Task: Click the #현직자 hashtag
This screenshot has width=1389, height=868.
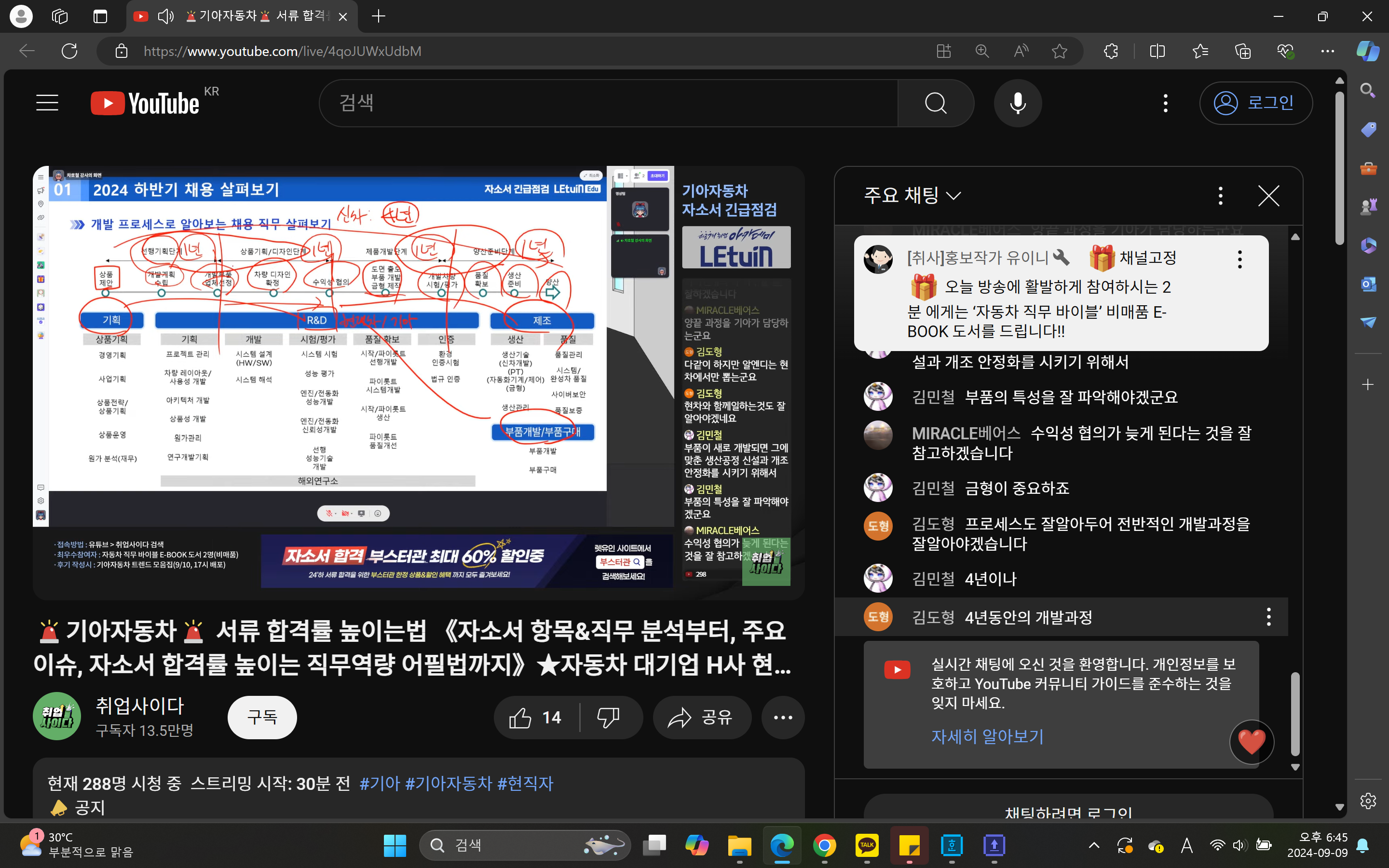Action: pyautogui.click(x=525, y=784)
